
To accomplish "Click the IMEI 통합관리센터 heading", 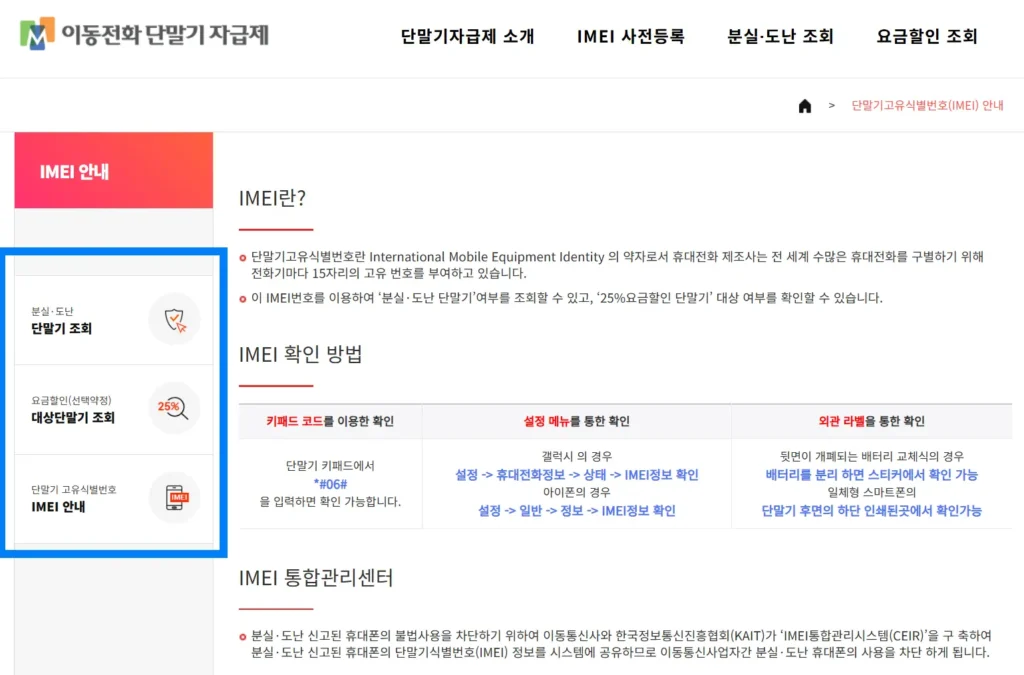I will (x=316, y=578).
